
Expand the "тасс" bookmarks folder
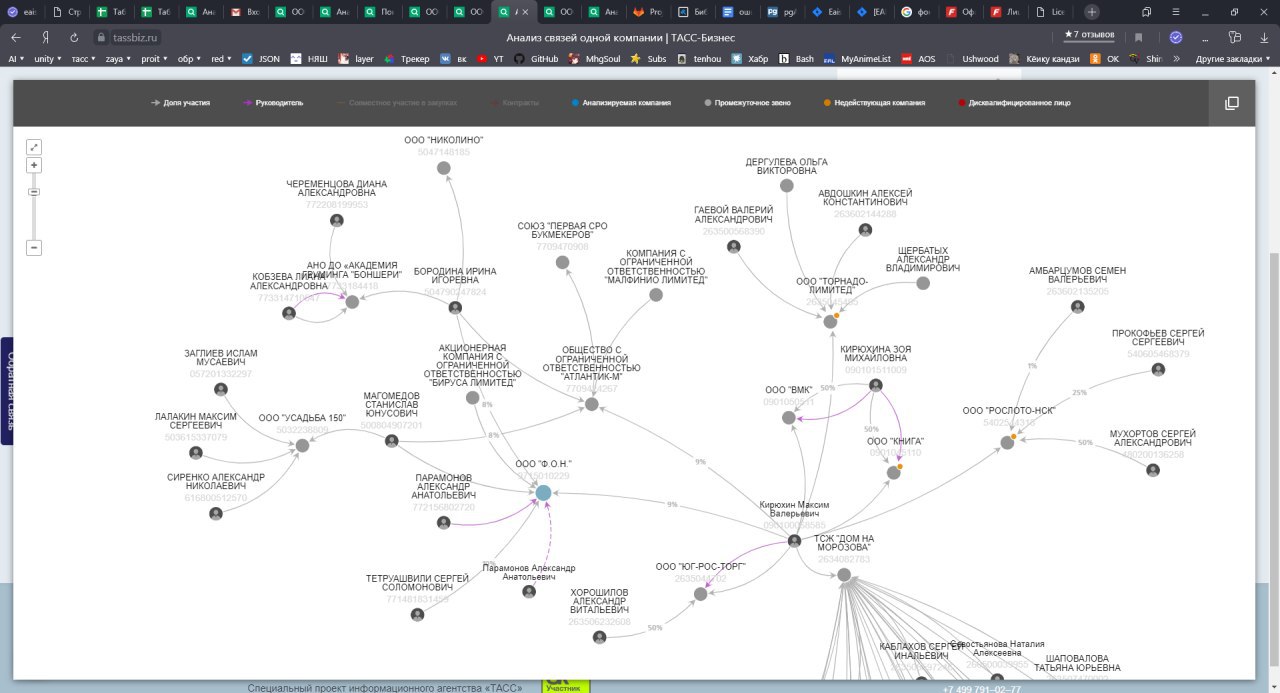coord(84,59)
